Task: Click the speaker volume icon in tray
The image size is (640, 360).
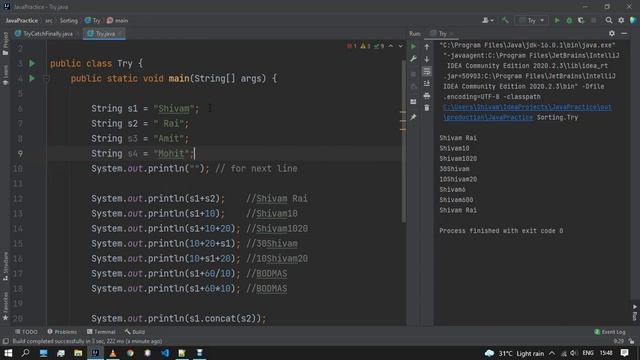Action: coord(573,353)
